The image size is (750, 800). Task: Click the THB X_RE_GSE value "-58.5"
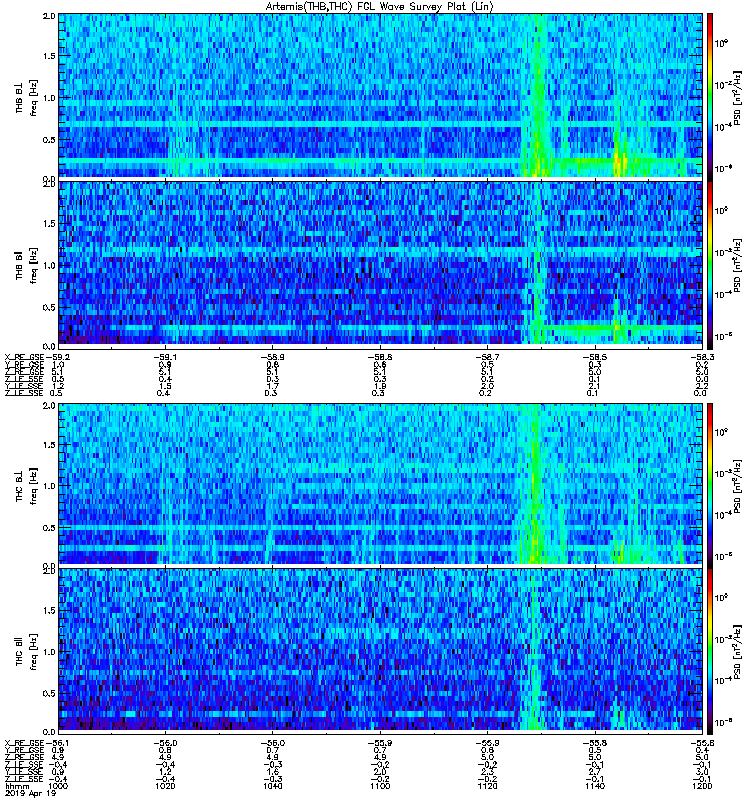click(595, 357)
